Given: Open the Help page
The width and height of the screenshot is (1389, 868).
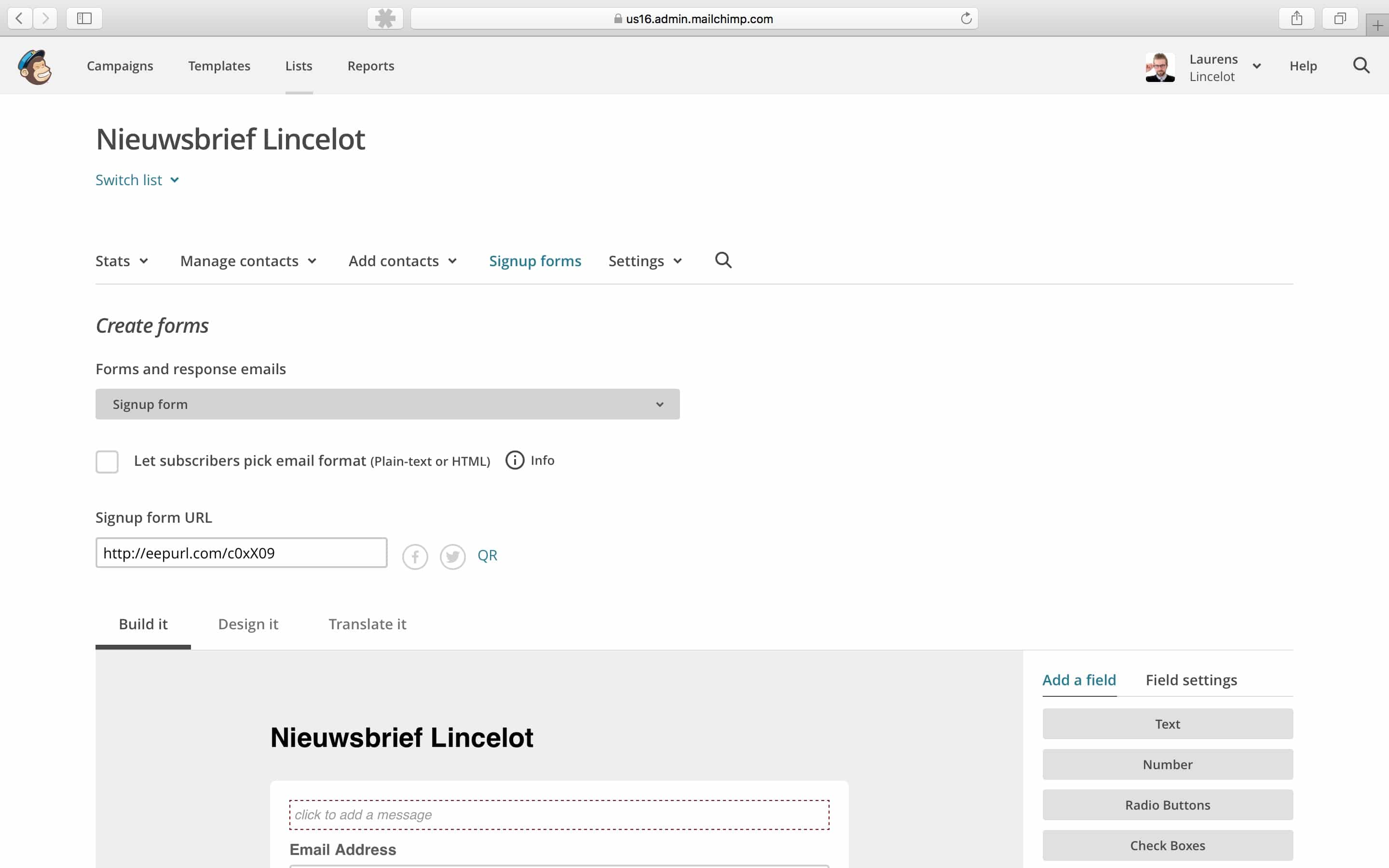Looking at the screenshot, I should pos(1303,66).
